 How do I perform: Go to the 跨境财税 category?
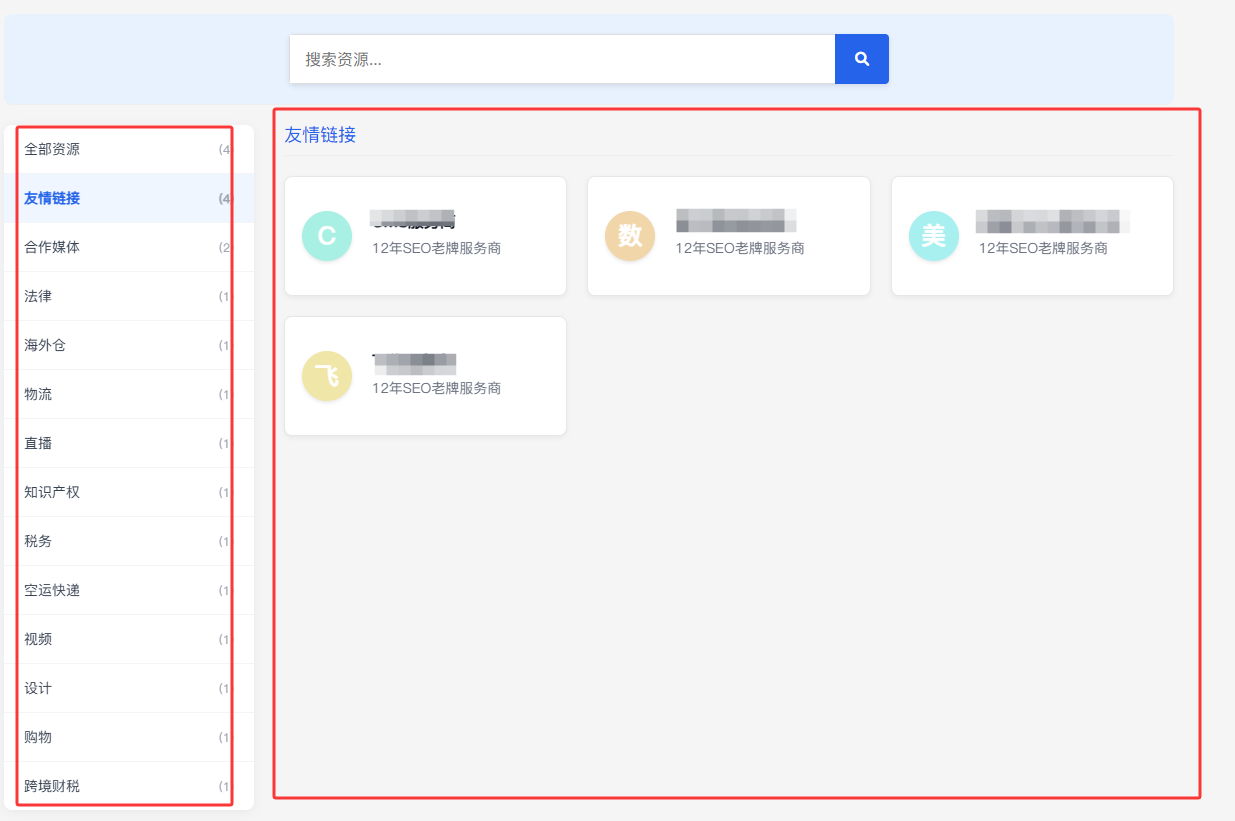[x=129, y=786]
